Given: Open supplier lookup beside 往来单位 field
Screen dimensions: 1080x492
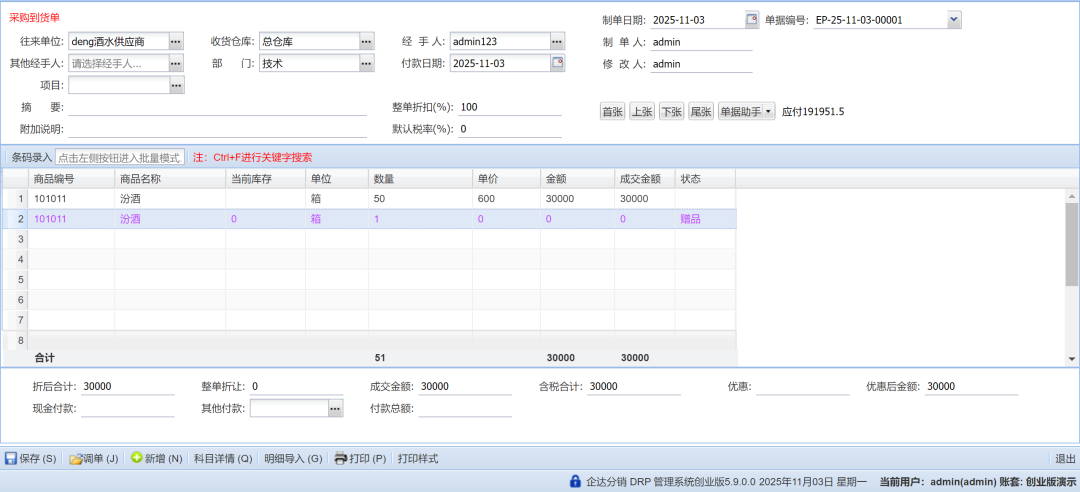Looking at the screenshot, I should [176, 41].
